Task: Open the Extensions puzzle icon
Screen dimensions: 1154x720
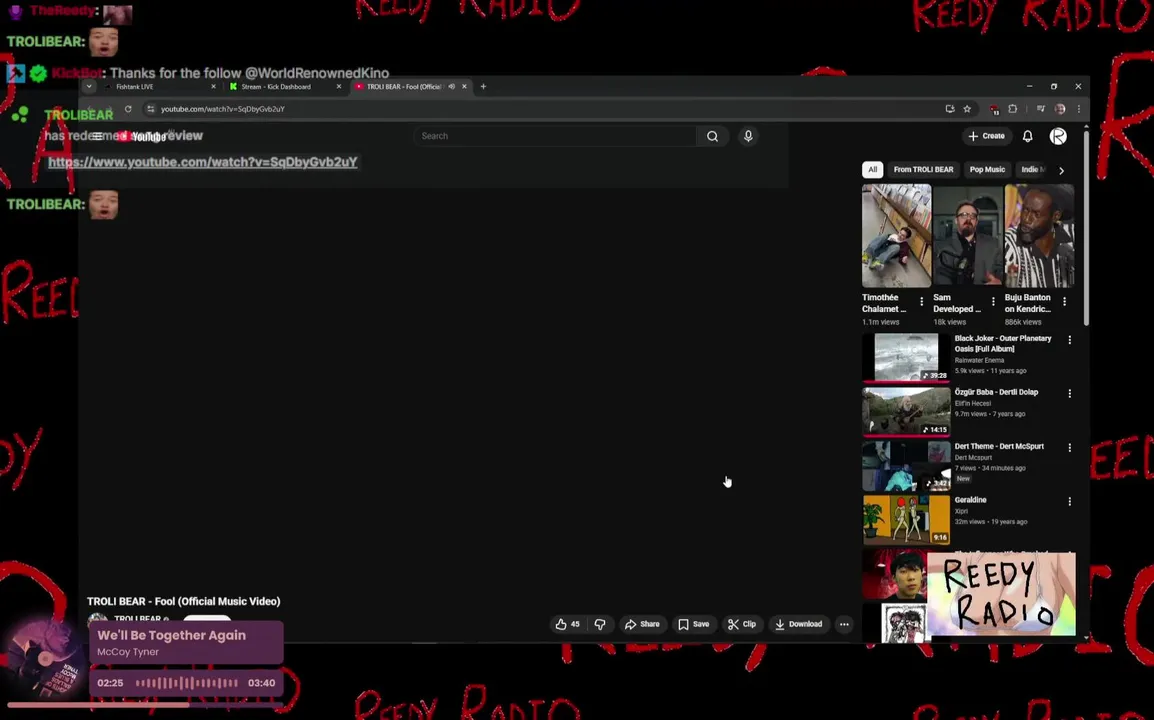Action: click(x=1013, y=109)
